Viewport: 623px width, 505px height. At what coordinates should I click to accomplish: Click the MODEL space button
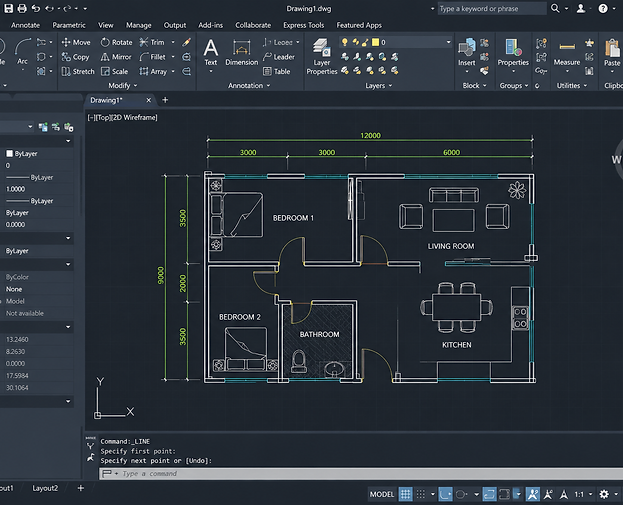click(x=382, y=494)
